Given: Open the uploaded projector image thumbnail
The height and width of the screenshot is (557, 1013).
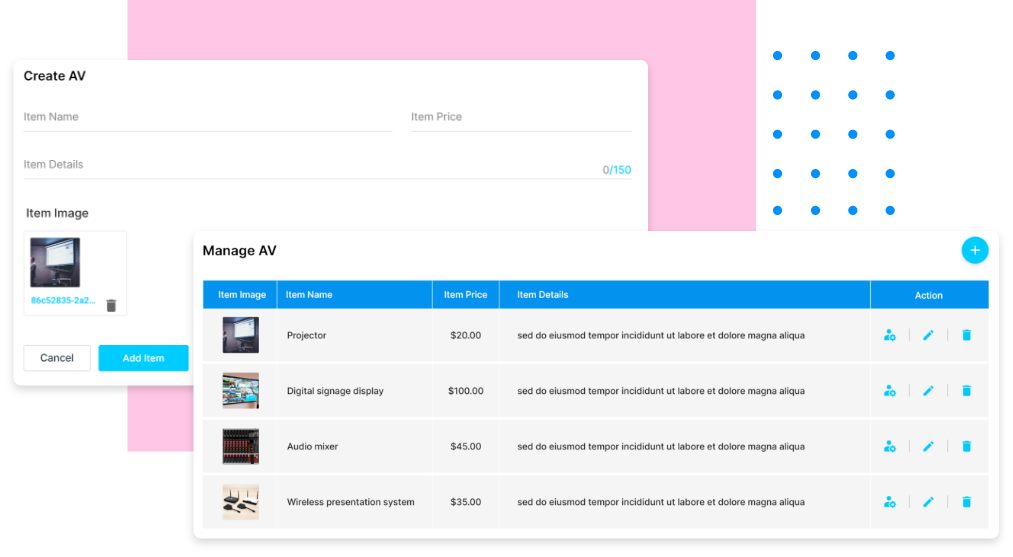Looking at the screenshot, I should (x=55, y=262).
